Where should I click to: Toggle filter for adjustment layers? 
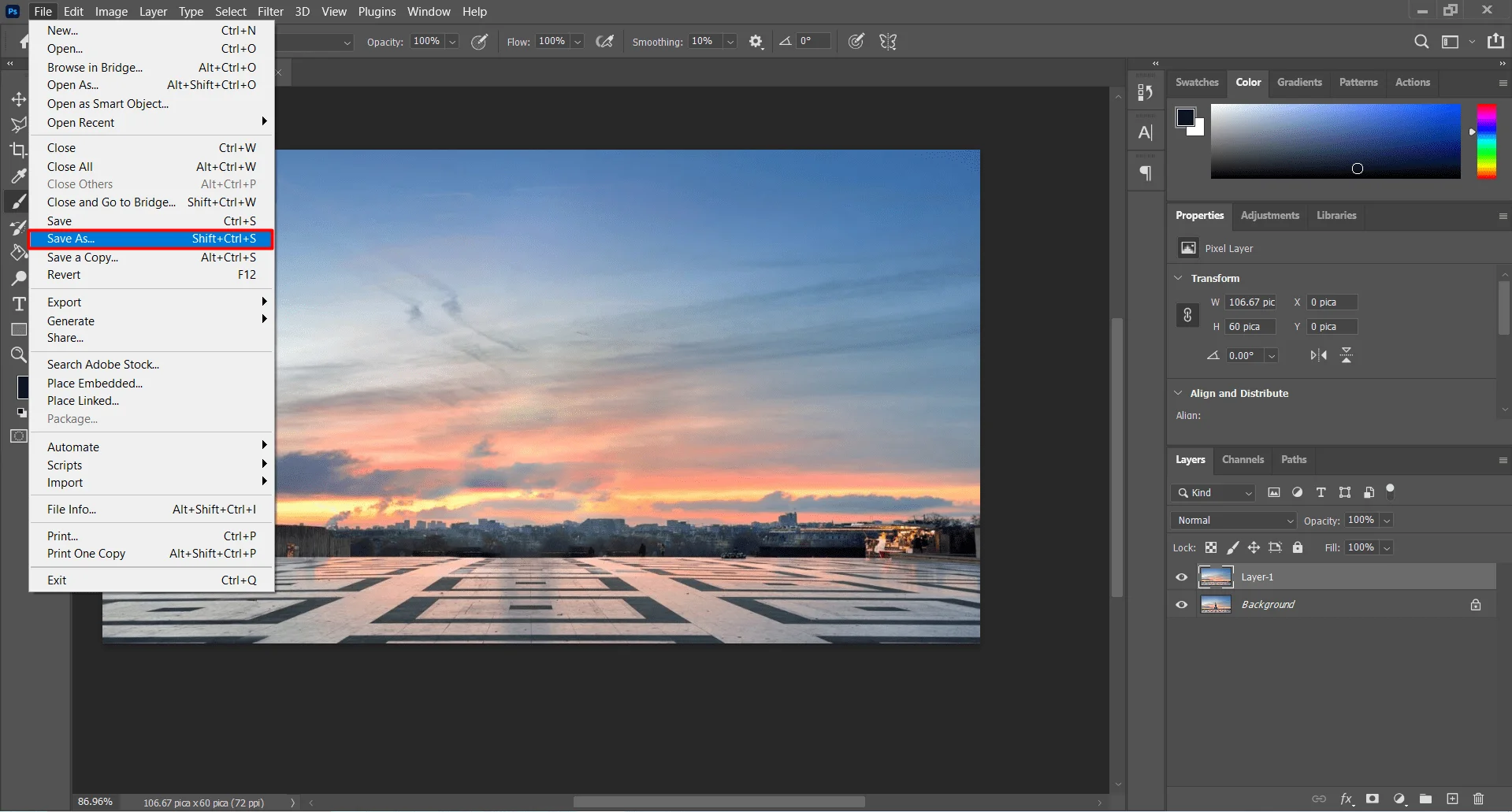click(x=1298, y=493)
